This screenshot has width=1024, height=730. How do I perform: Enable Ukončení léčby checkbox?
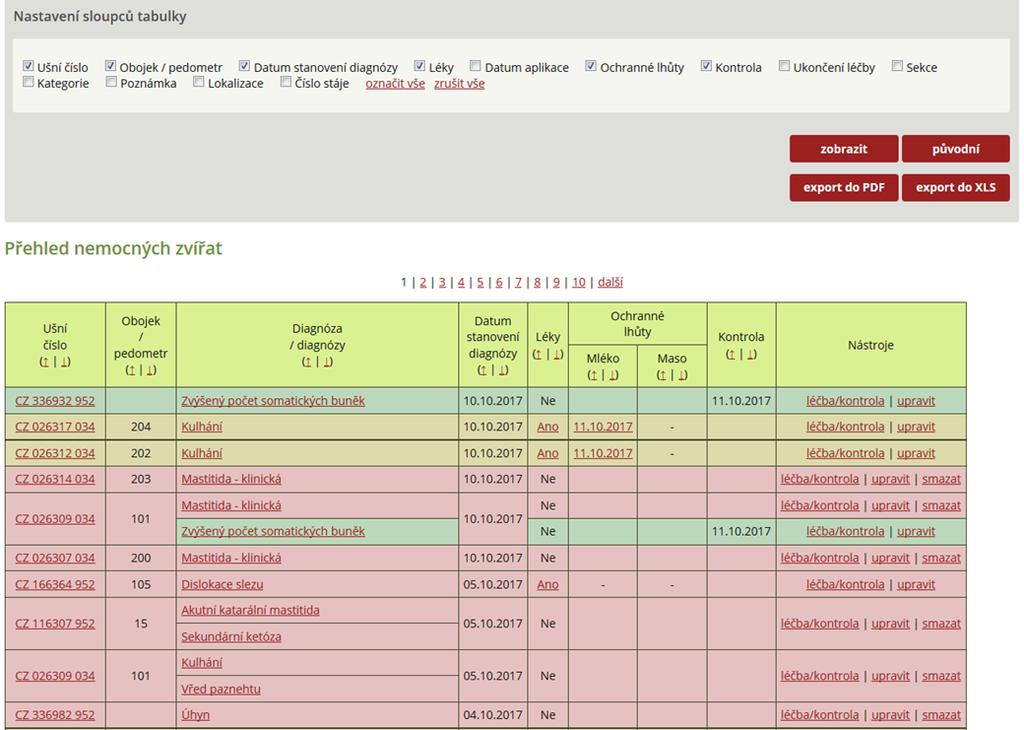coord(784,66)
